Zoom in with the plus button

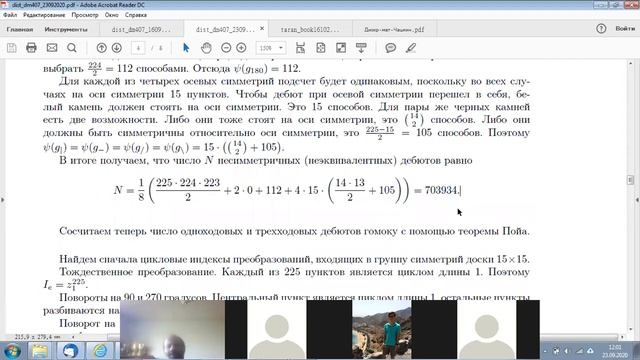pyautogui.click(x=241, y=48)
